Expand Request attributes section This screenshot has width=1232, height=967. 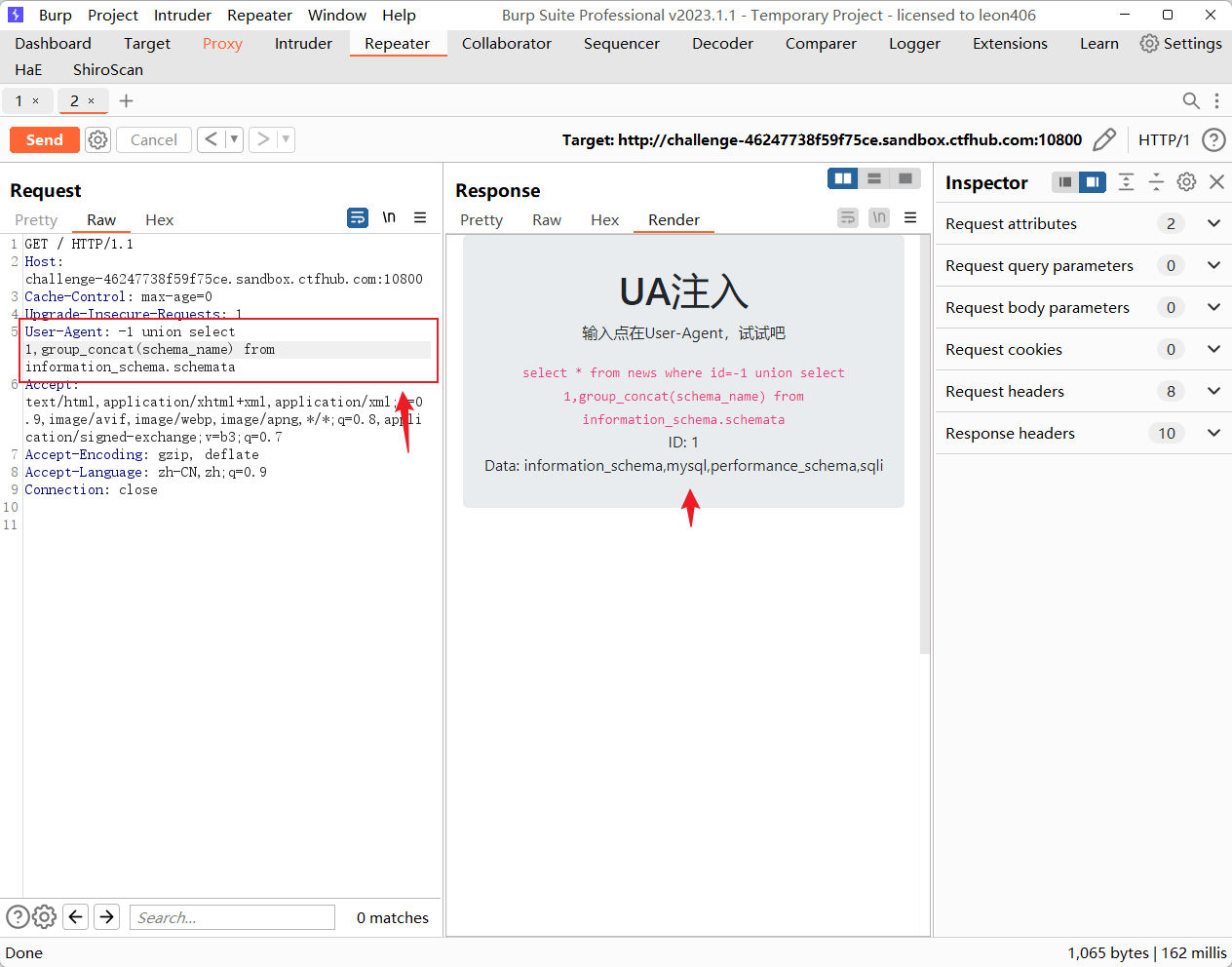(x=1213, y=223)
